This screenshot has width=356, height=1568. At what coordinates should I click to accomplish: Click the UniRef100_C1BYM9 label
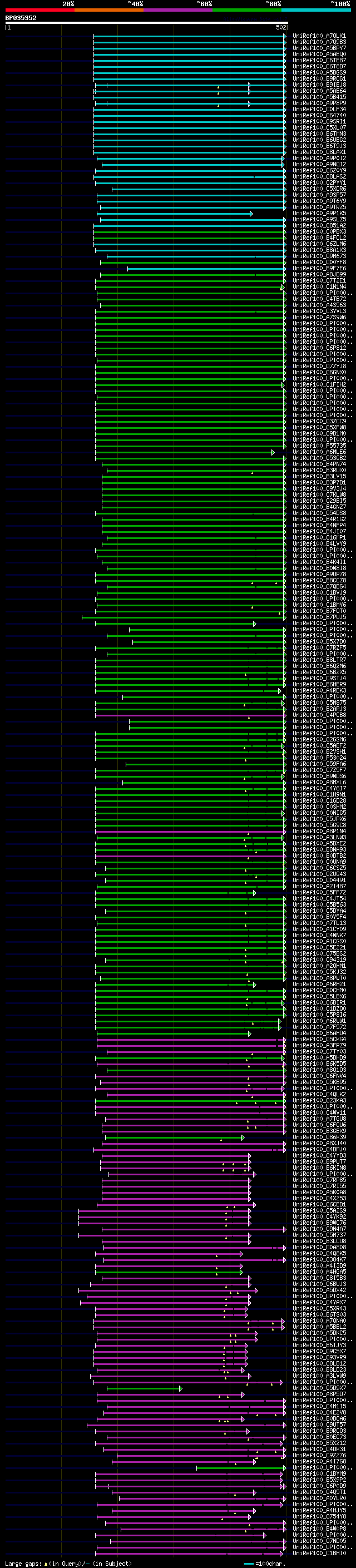[319, 1473]
